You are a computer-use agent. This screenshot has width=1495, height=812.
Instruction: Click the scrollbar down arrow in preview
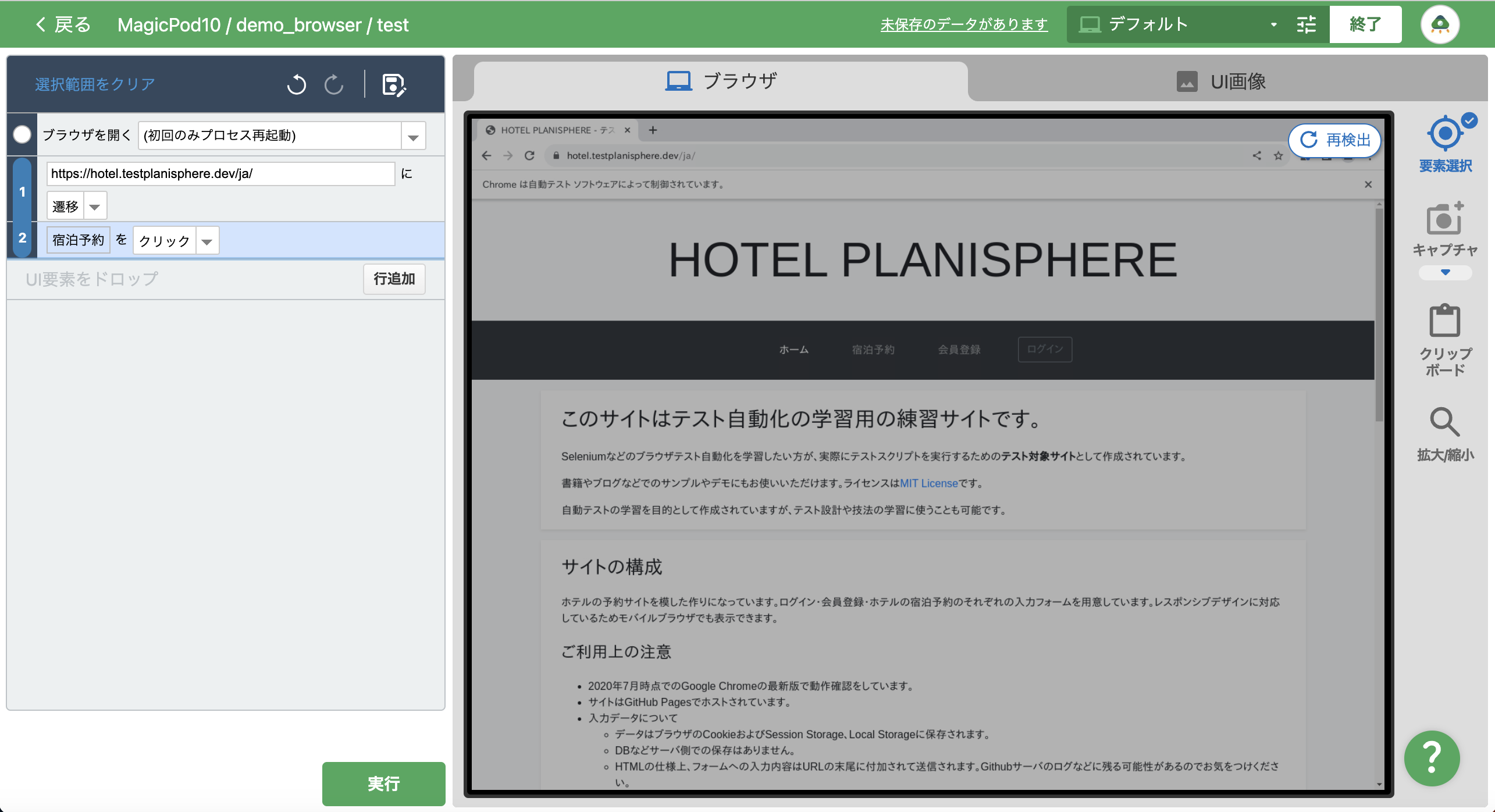pyautogui.click(x=1379, y=783)
